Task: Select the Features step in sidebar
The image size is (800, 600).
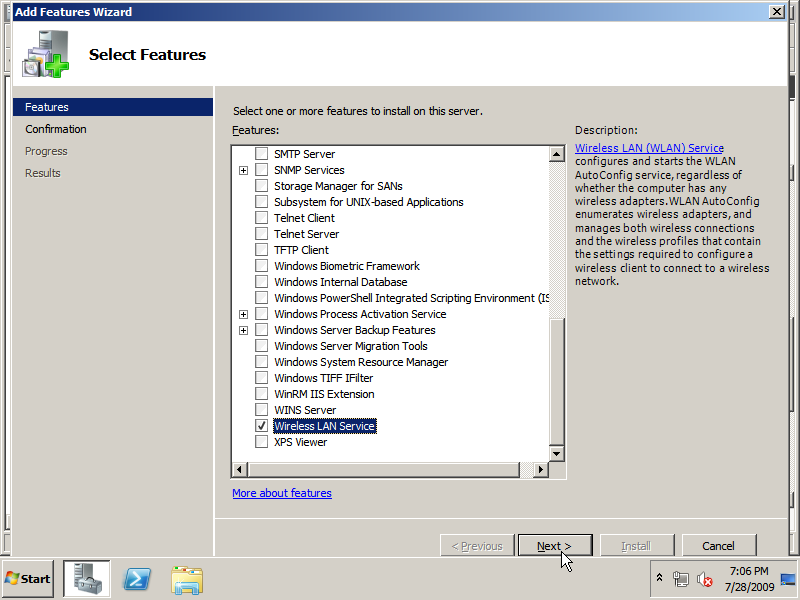Action: point(113,107)
